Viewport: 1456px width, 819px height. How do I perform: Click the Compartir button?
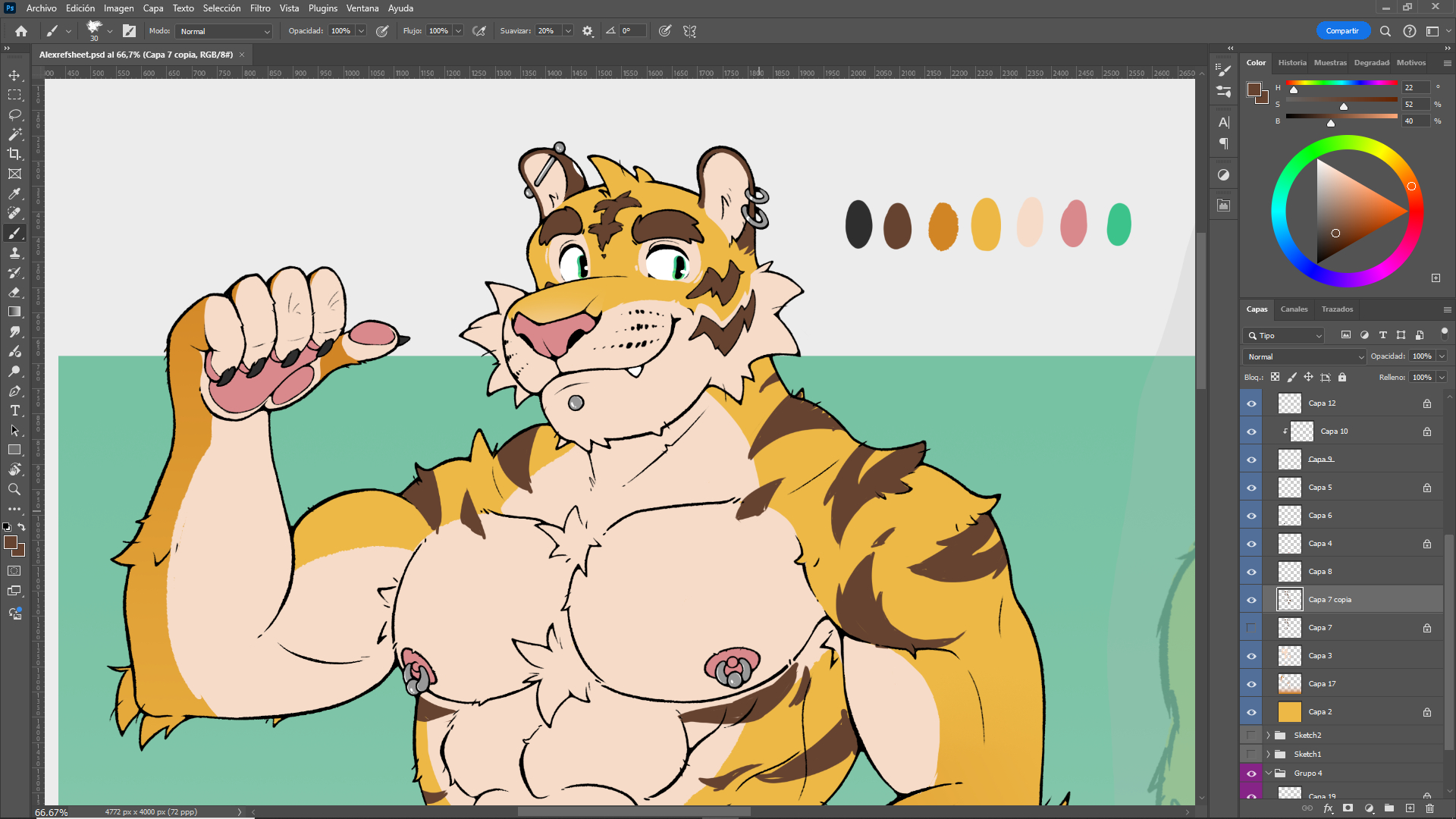click(1342, 31)
